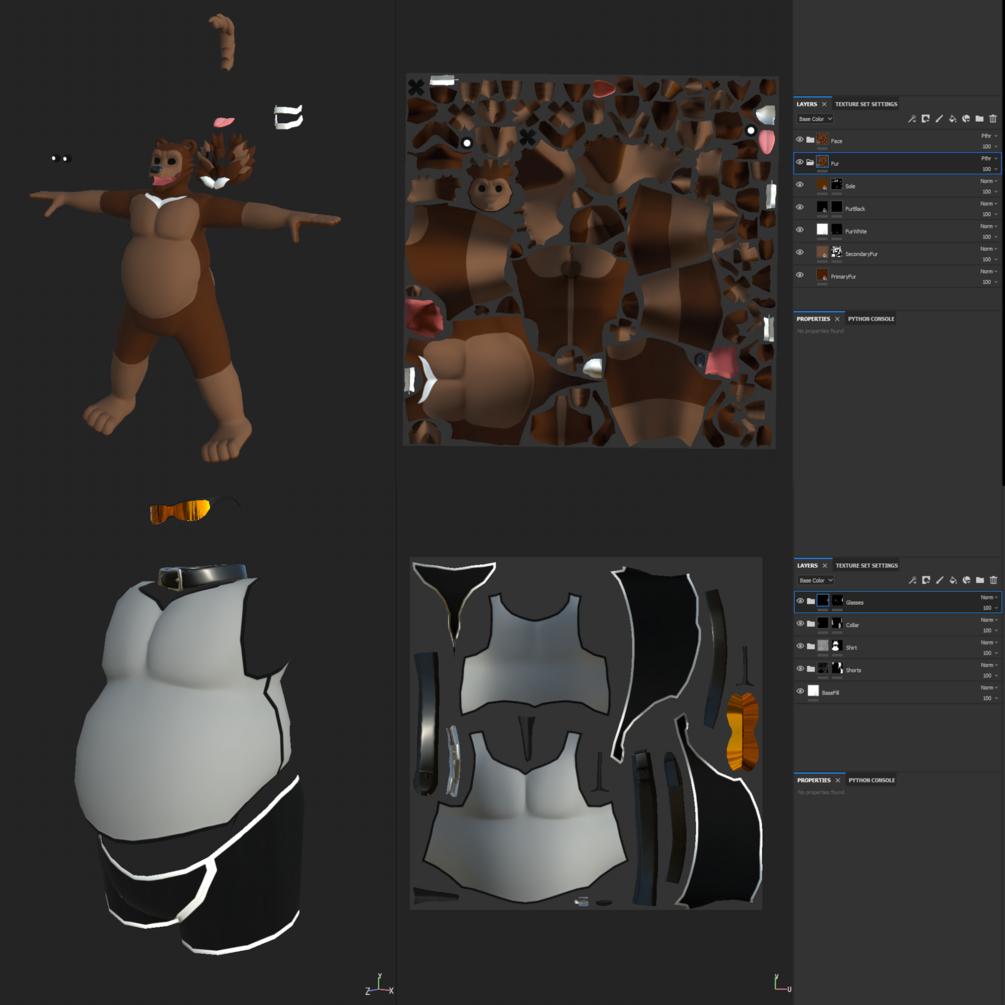Hide the Sole layer
Image resolution: width=1005 pixels, height=1005 pixels.
(x=799, y=185)
